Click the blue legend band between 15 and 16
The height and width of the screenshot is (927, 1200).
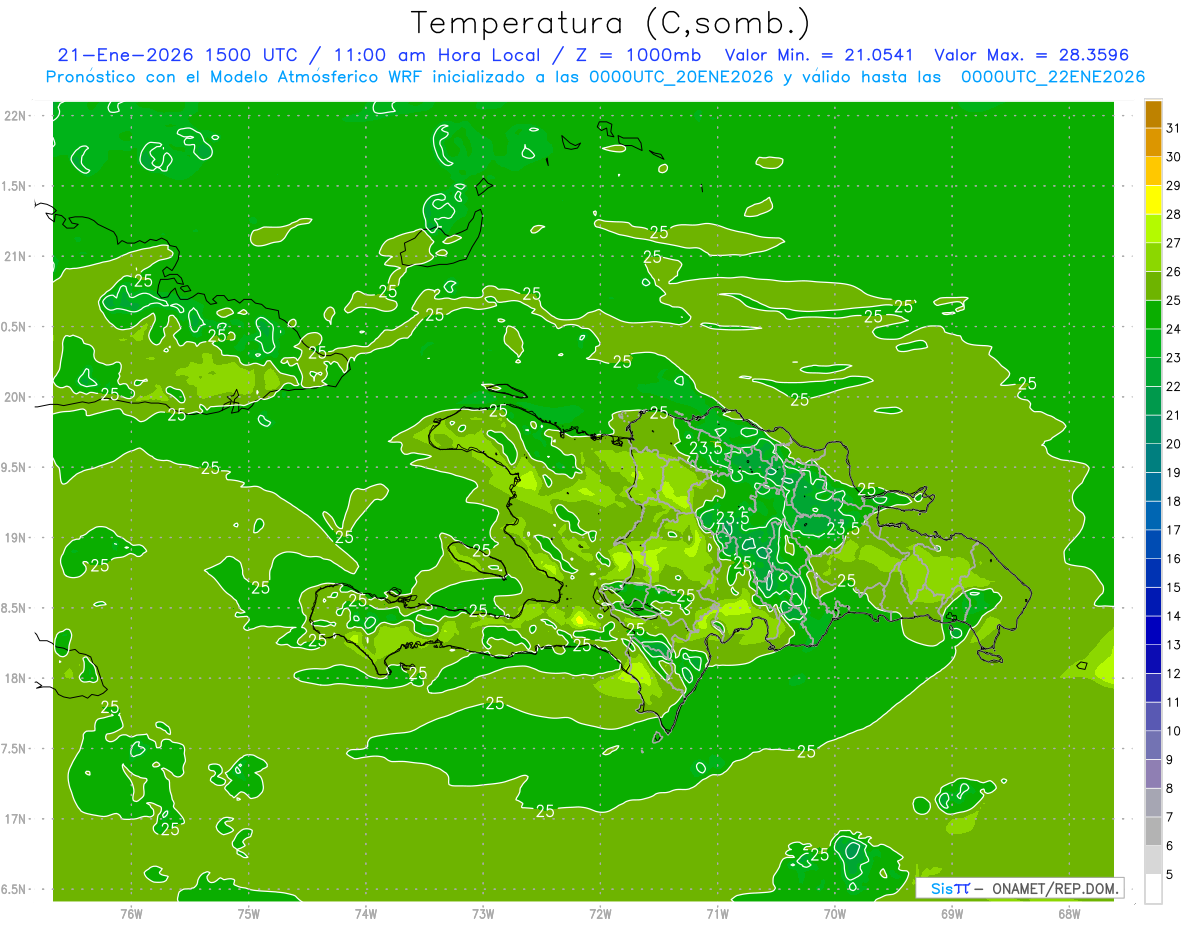[1153, 573]
